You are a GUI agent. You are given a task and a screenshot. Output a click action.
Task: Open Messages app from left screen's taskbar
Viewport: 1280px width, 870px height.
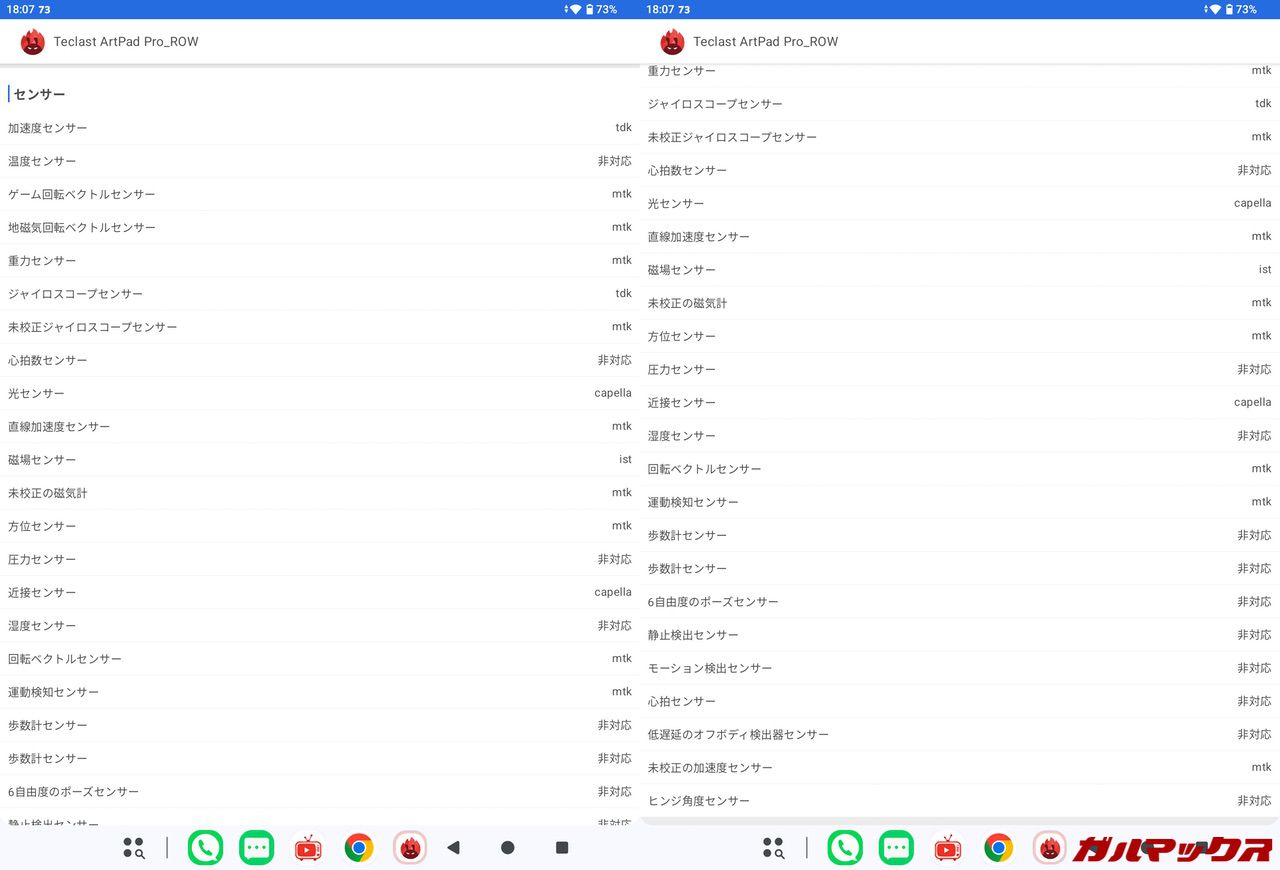257,848
